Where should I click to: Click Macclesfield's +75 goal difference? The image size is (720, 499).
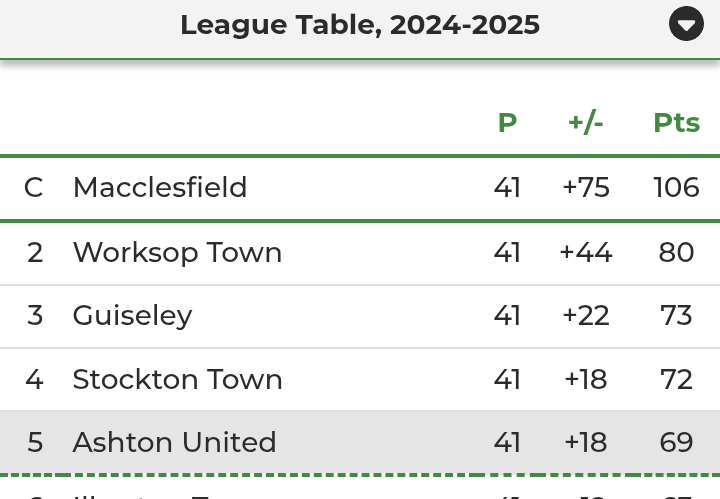pyautogui.click(x=585, y=187)
